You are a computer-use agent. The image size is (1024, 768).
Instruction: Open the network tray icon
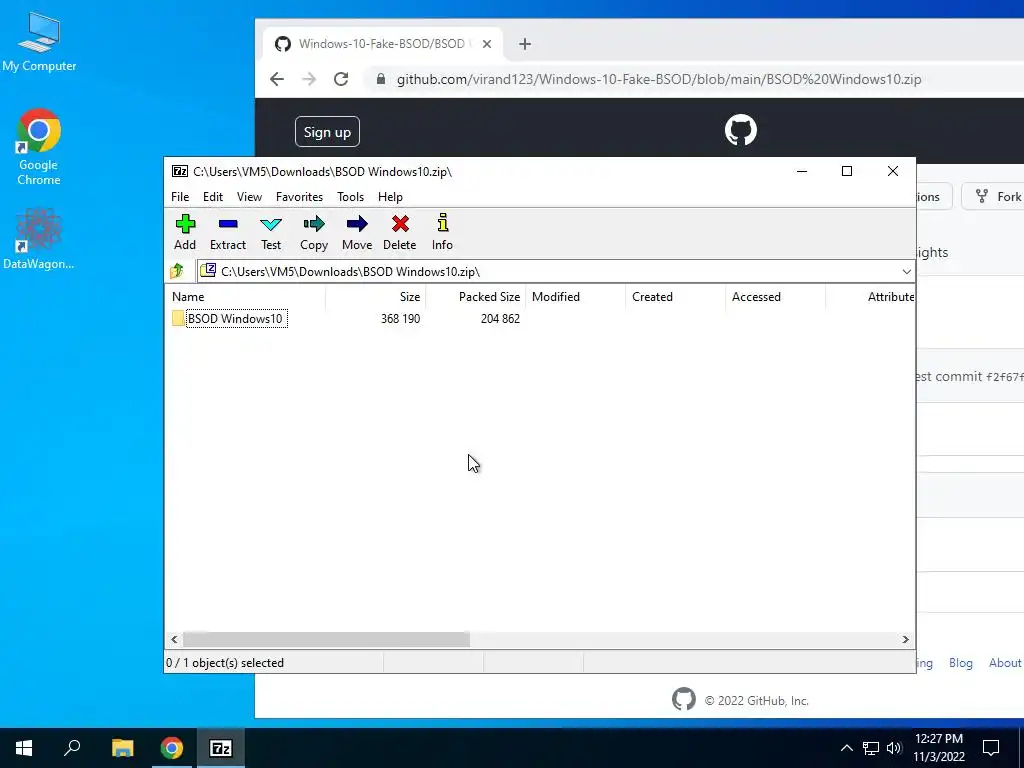click(871, 748)
